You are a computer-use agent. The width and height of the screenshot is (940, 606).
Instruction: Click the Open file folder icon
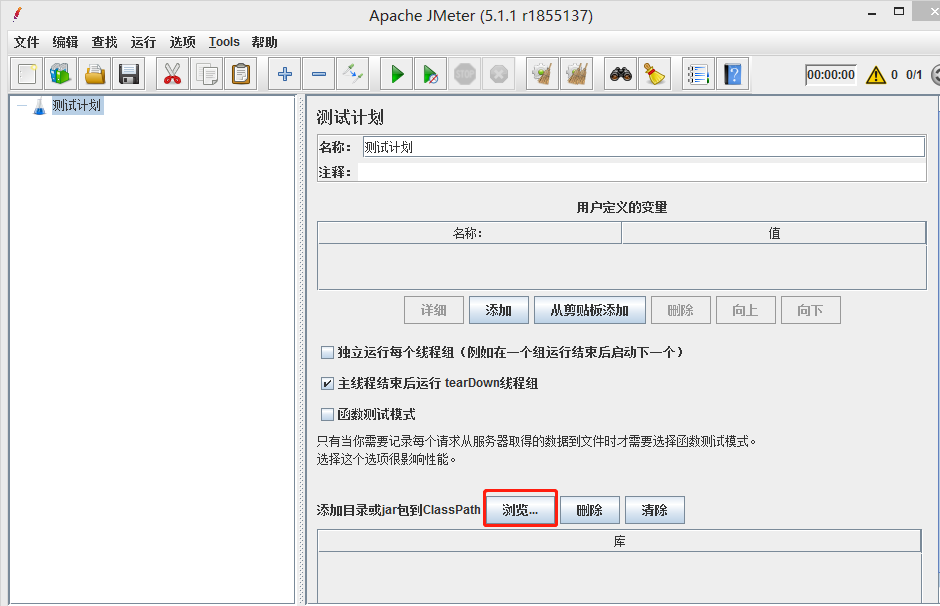(95, 74)
